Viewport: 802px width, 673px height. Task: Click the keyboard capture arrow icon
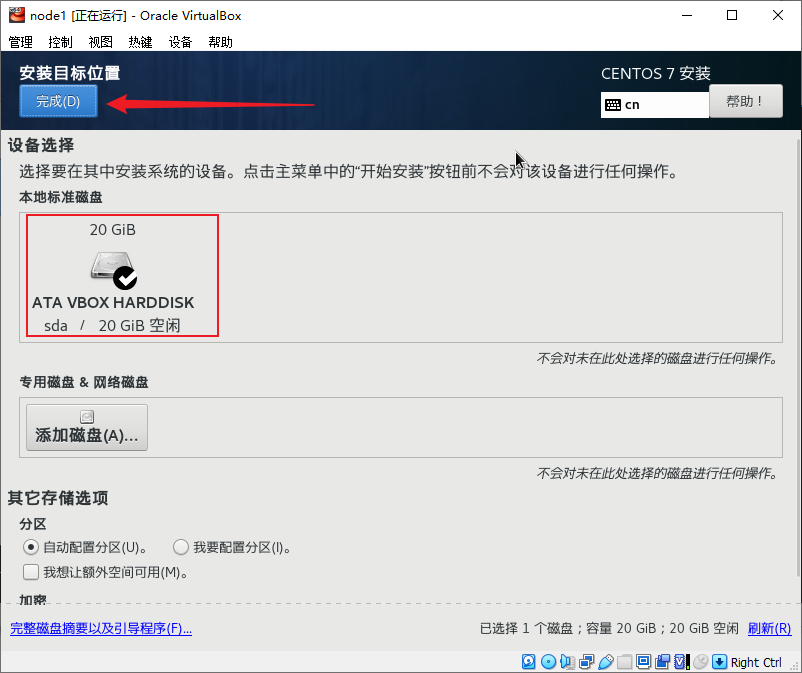(719, 662)
